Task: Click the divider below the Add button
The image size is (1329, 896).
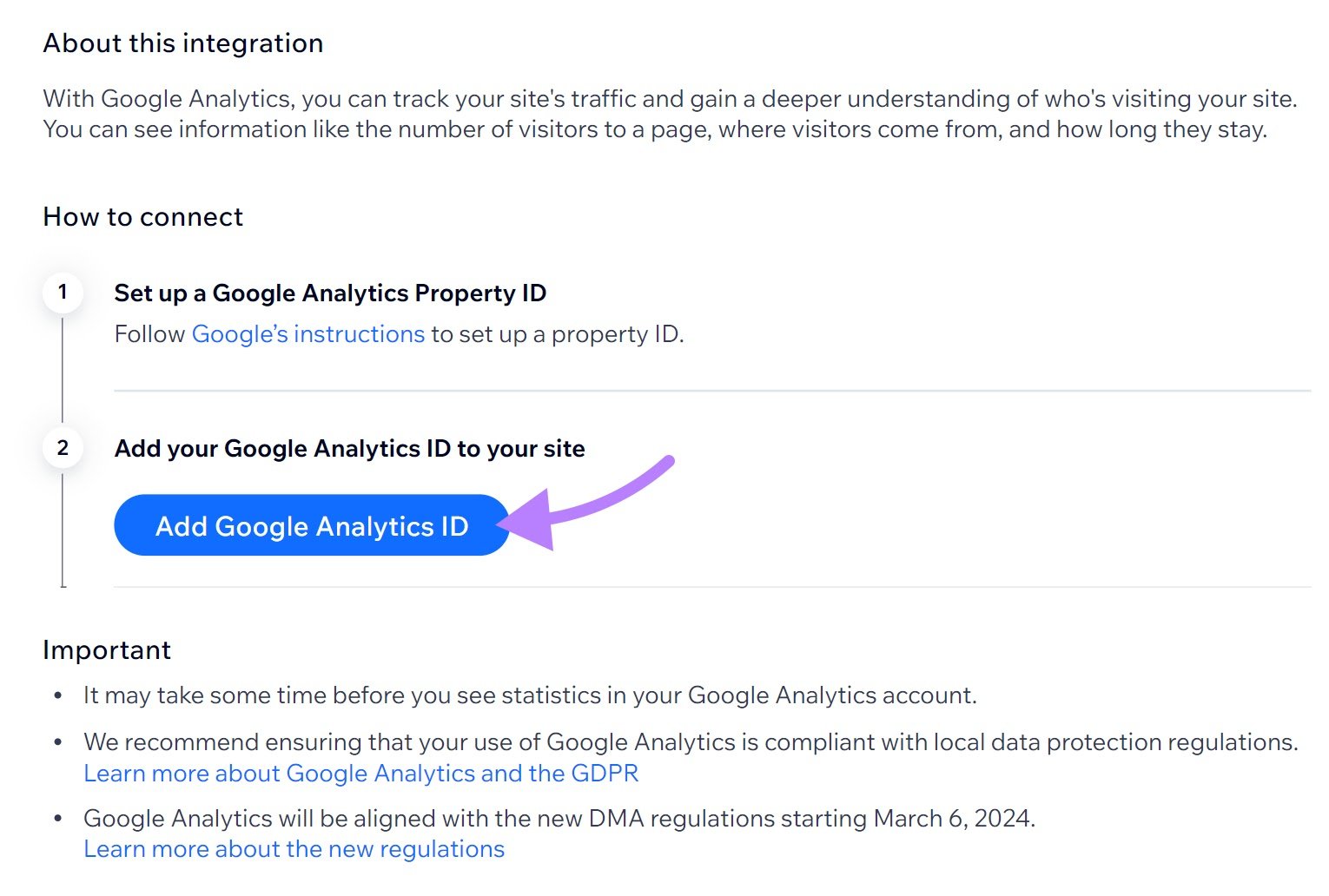Action: (x=695, y=586)
